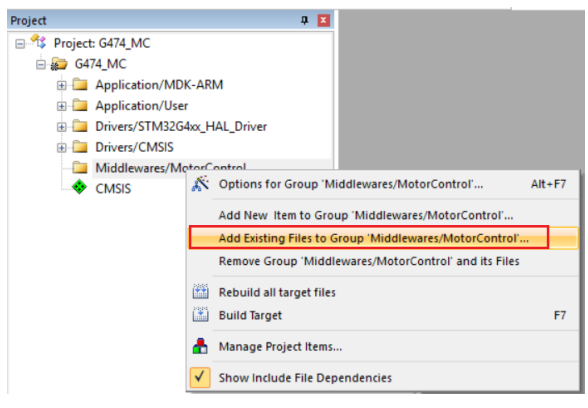Expand the Drivers/STM32G4xx_HAL_Driver group

click(x=62, y=127)
